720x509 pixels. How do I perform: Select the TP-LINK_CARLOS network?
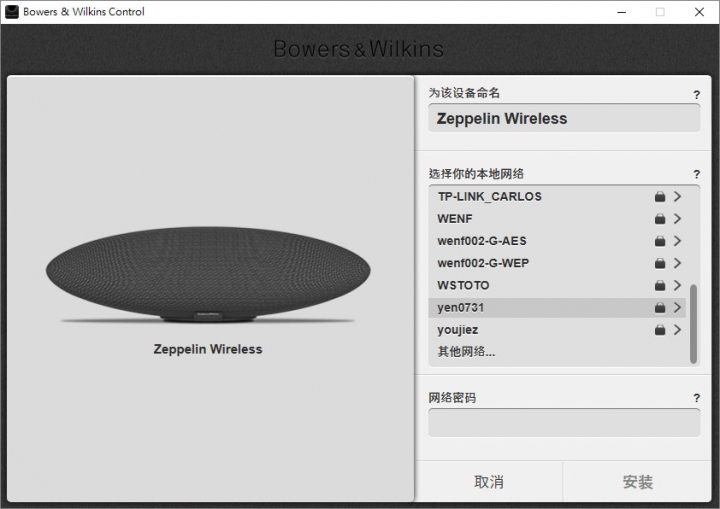557,197
